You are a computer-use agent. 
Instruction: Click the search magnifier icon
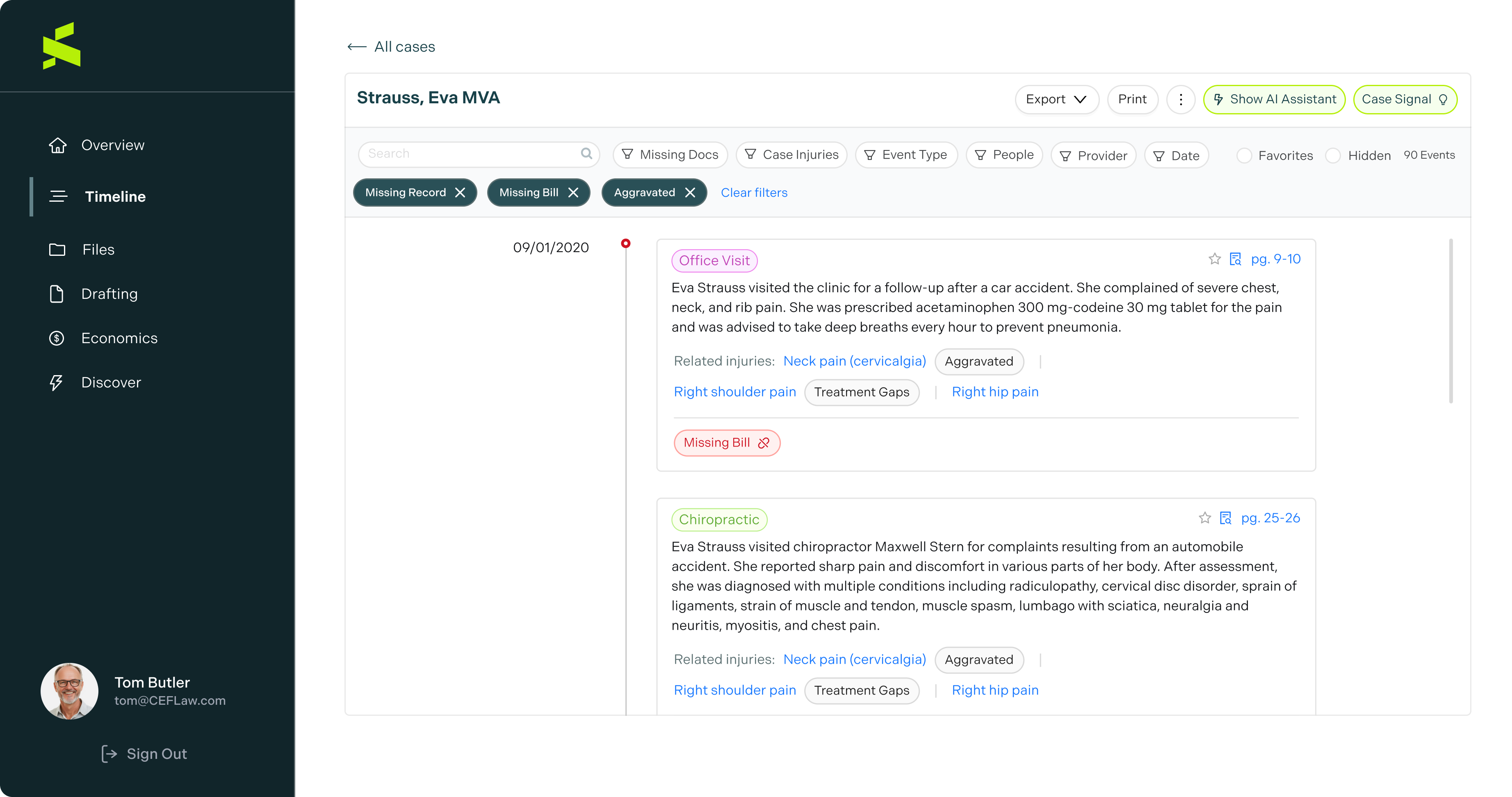tap(586, 154)
